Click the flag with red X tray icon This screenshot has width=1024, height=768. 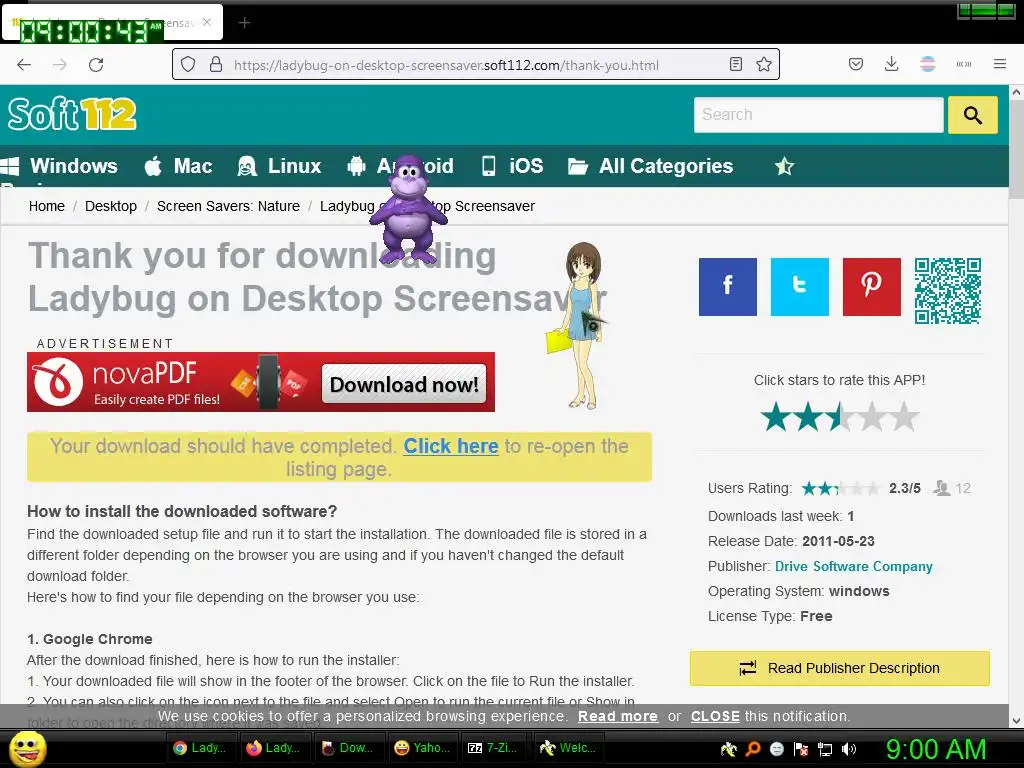[801, 749]
